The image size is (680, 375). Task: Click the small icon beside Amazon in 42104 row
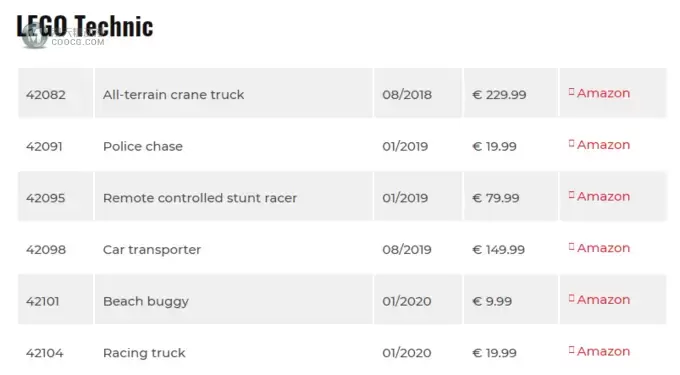[x=572, y=349]
